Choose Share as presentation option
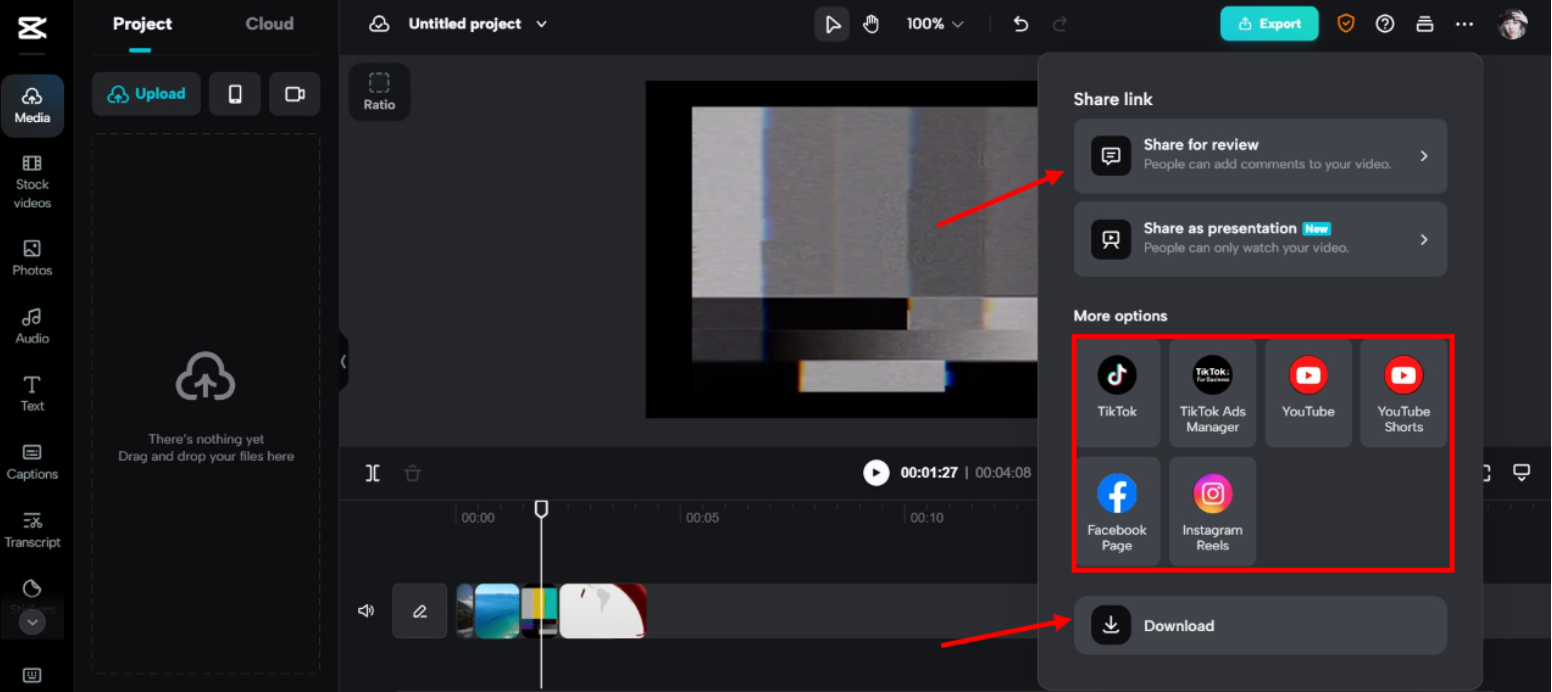The width and height of the screenshot is (1552, 692). coord(1260,239)
